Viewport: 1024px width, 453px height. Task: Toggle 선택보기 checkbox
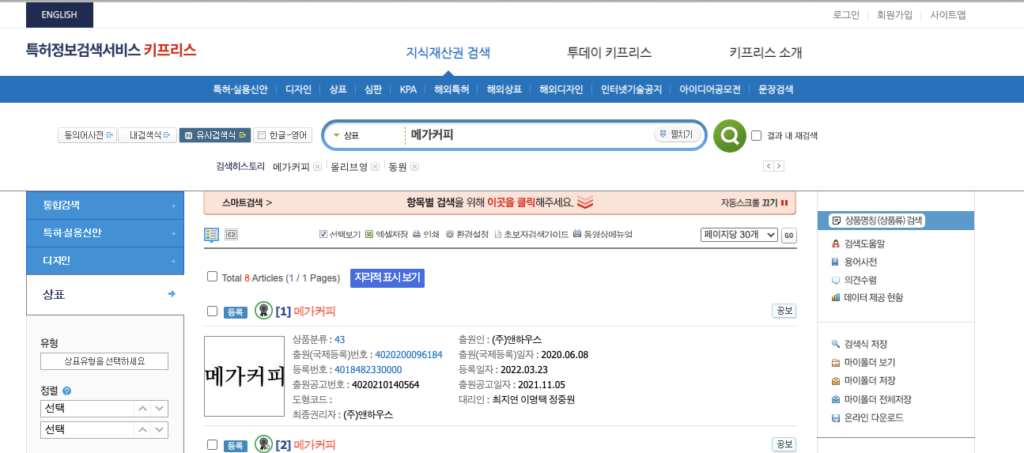pyautogui.click(x=323, y=234)
